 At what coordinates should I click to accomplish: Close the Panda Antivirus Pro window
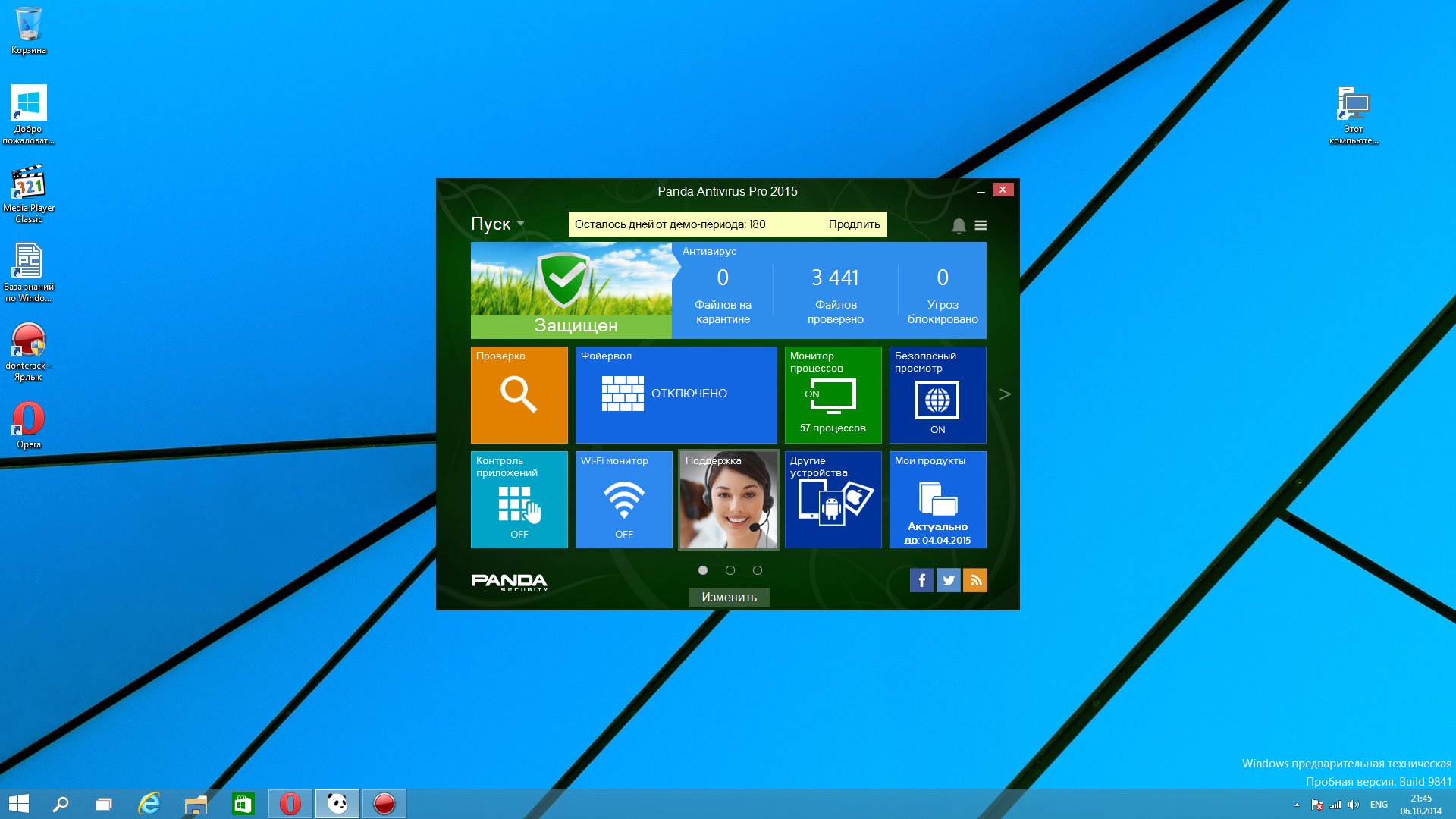(1003, 190)
